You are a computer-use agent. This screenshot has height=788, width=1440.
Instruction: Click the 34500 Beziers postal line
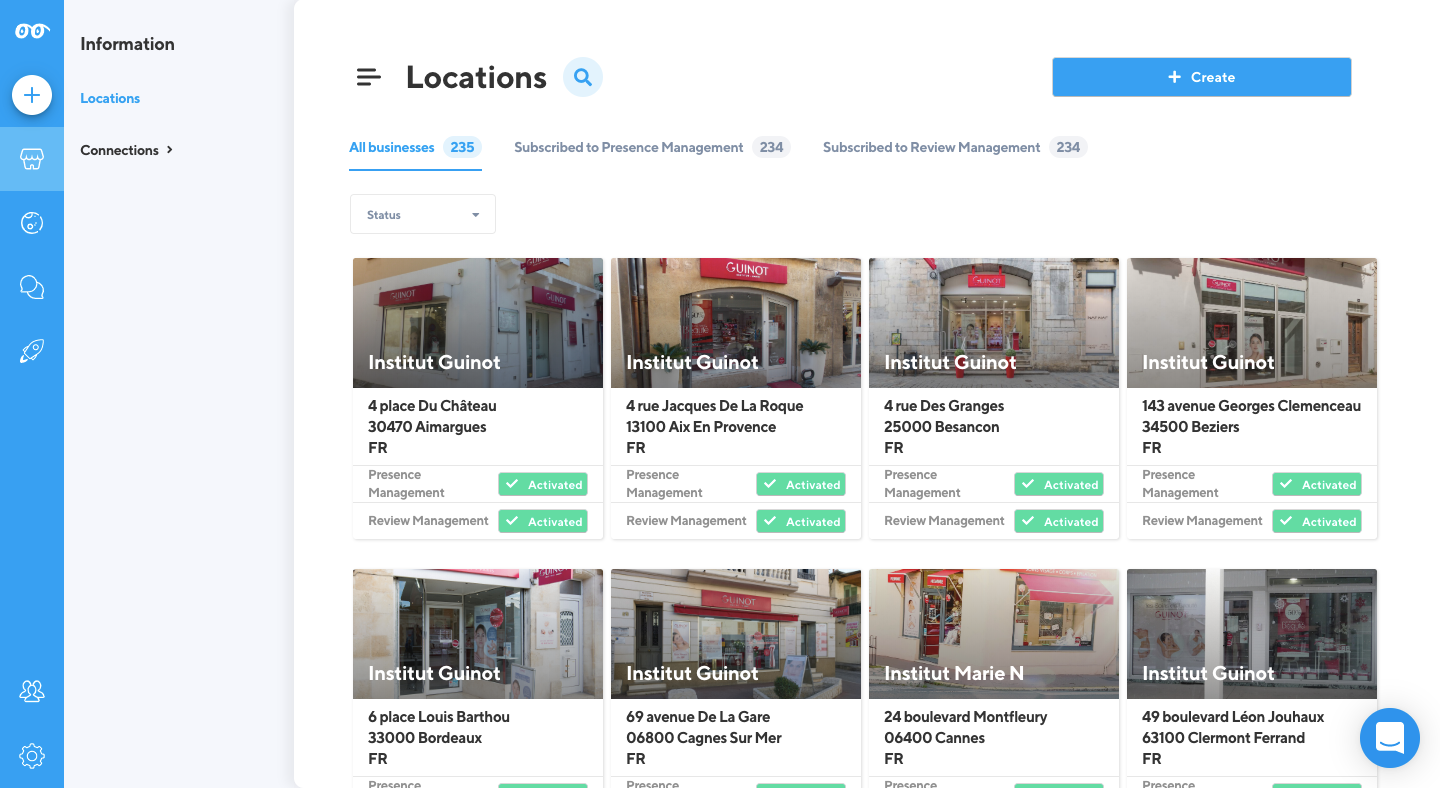(x=1191, y=427)
